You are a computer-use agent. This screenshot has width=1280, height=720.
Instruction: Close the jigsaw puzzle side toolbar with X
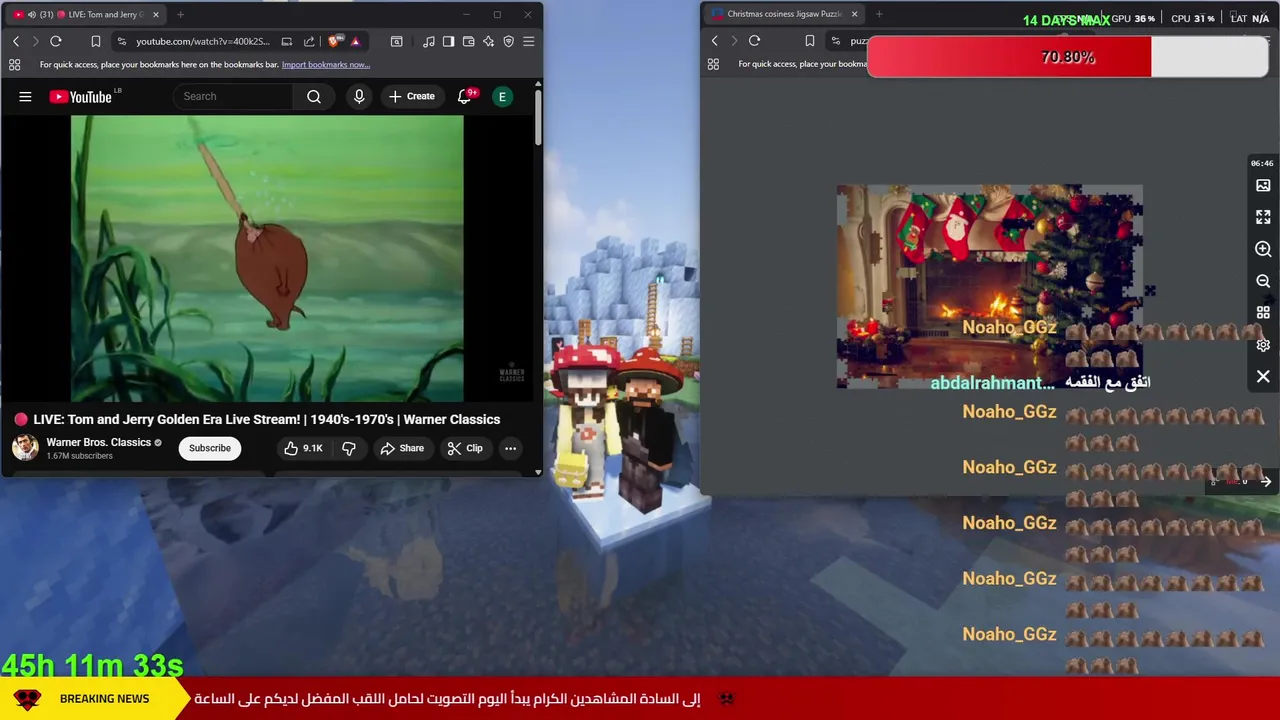1263,377
